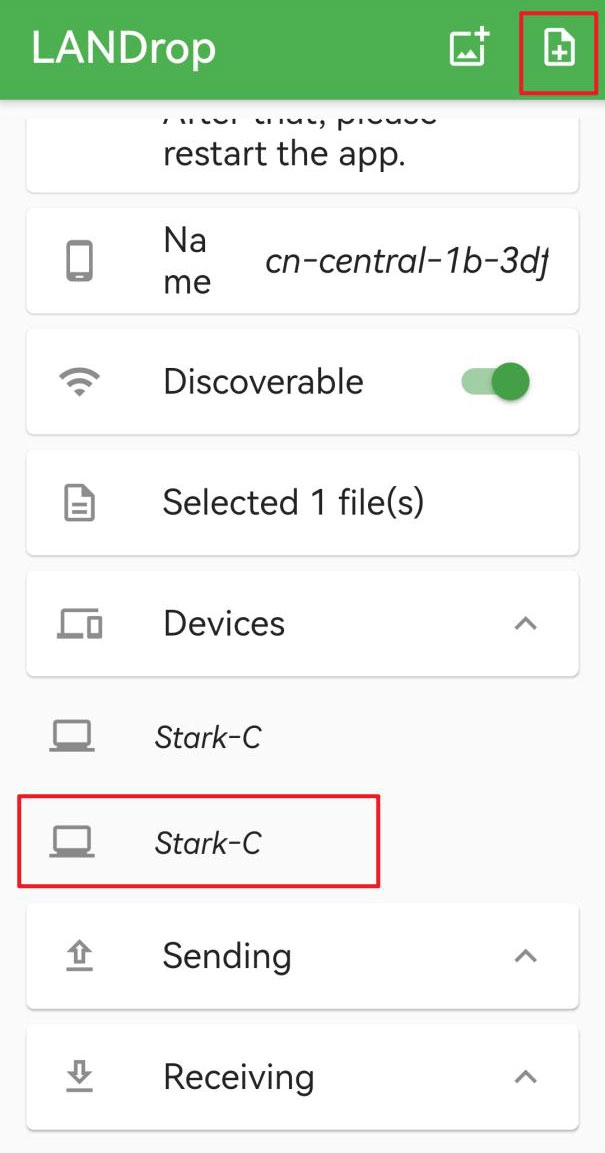Click the laptop icon of the first Stark-C
This screenshot has width=605, height=1153.
point(72,737)
